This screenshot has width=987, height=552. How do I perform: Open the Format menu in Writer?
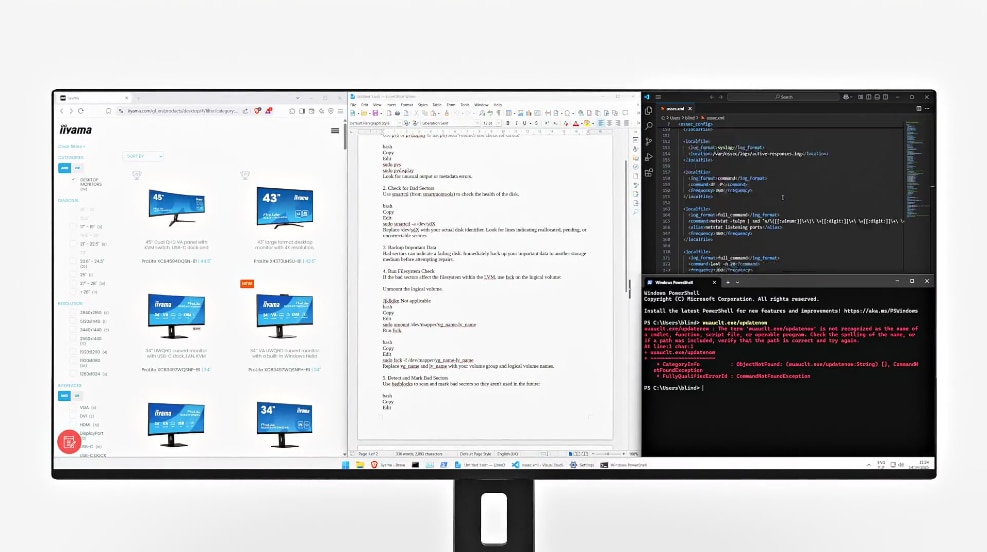pos(407,104)
